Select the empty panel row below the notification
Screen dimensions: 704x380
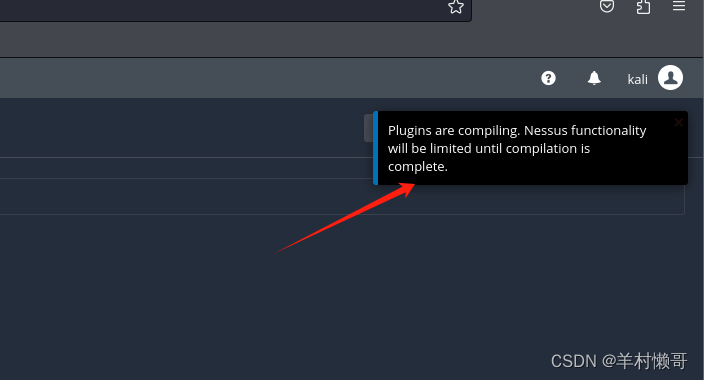[x=342, y=196]
